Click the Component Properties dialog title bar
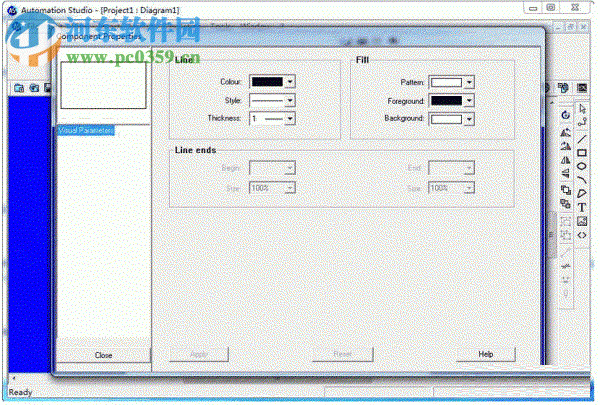 pos(298,37)
